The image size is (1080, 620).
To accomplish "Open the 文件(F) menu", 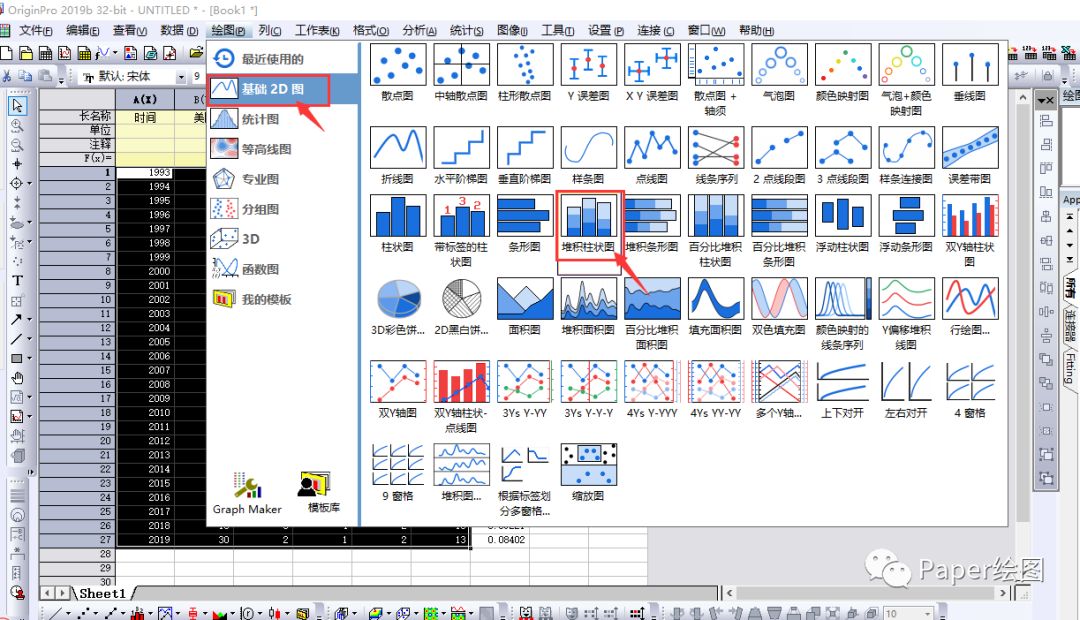I will [36, 30].
